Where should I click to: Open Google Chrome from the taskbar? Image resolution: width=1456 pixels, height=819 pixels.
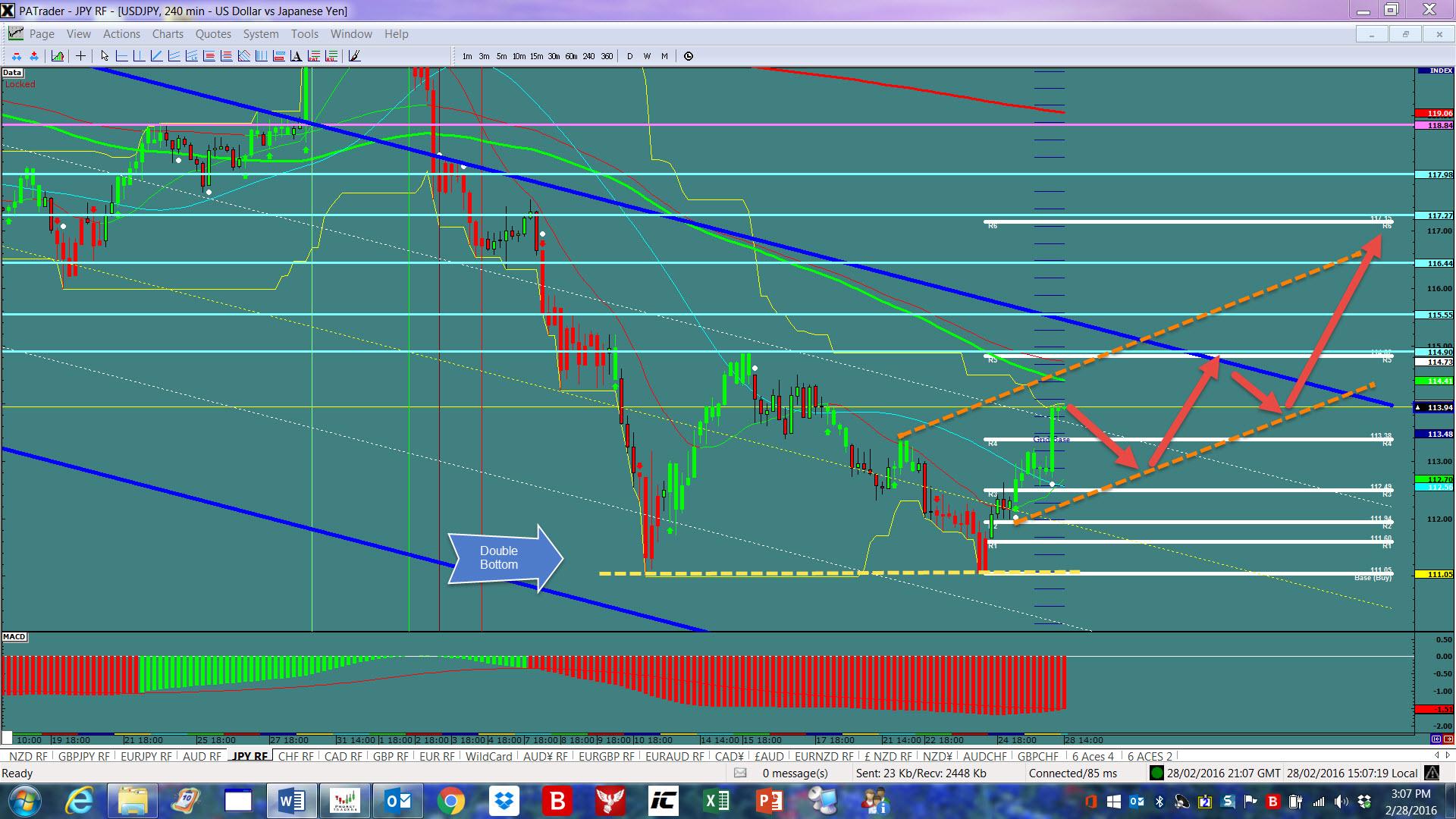pos(450,801)
